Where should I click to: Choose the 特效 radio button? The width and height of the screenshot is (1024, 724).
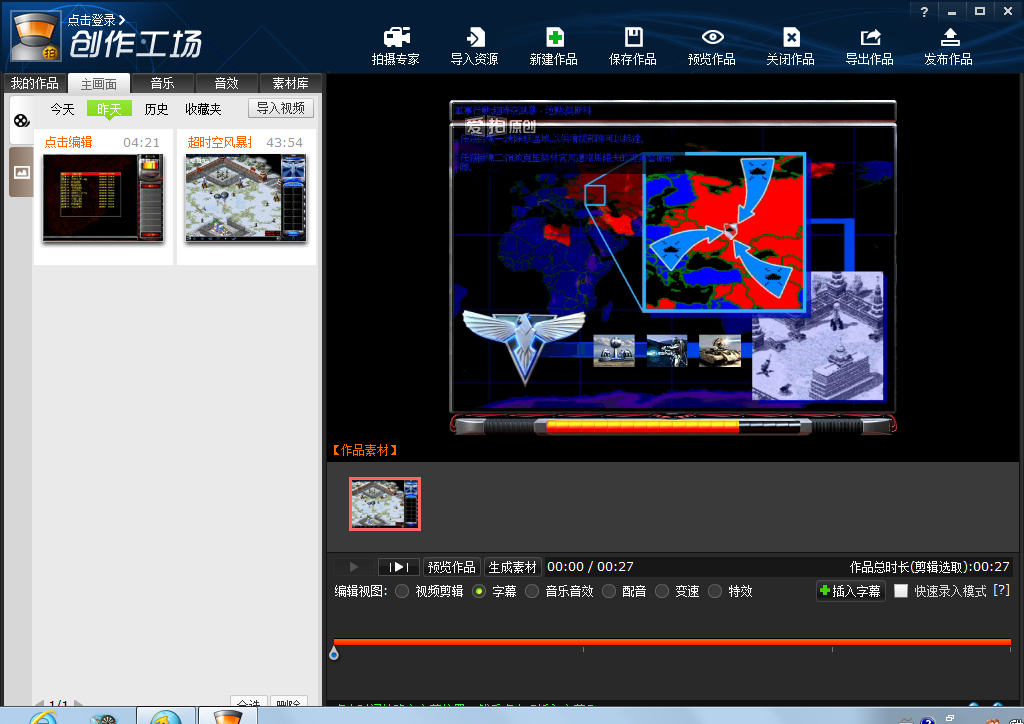click(715, 591)
